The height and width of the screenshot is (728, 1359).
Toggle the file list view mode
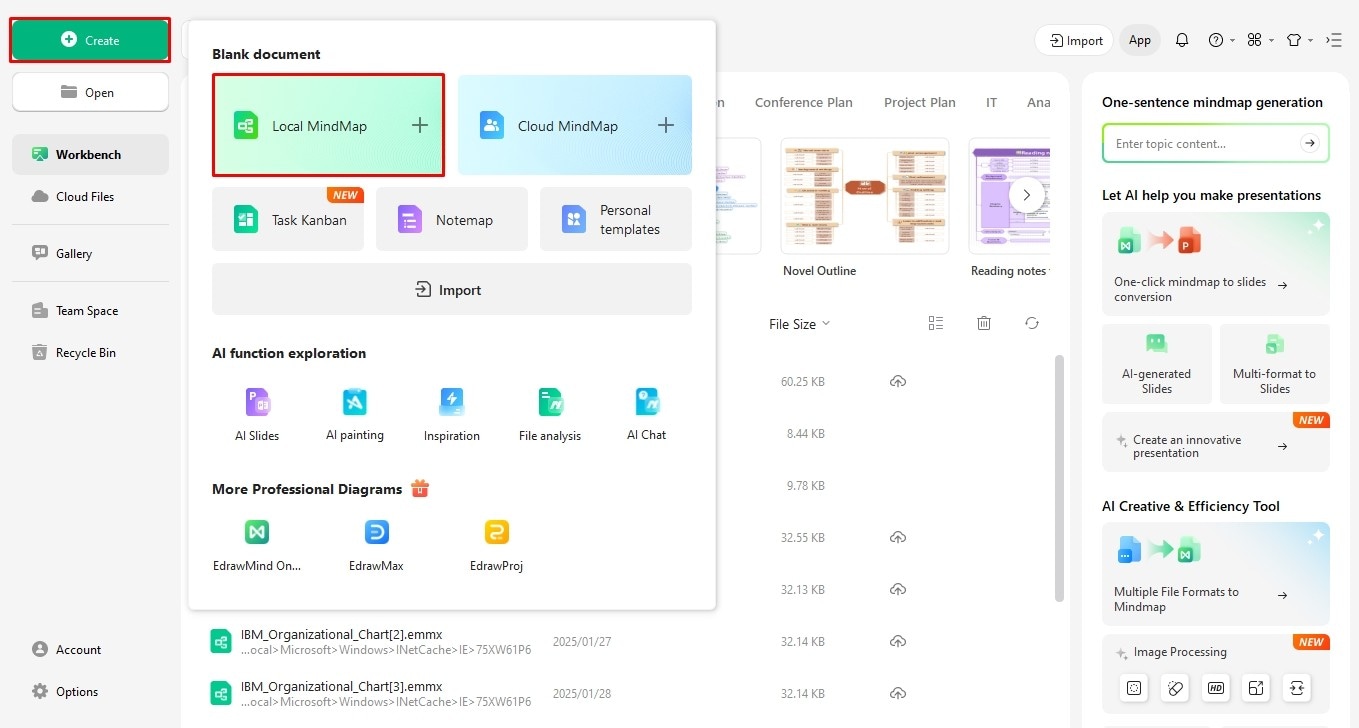click(936, 323)
